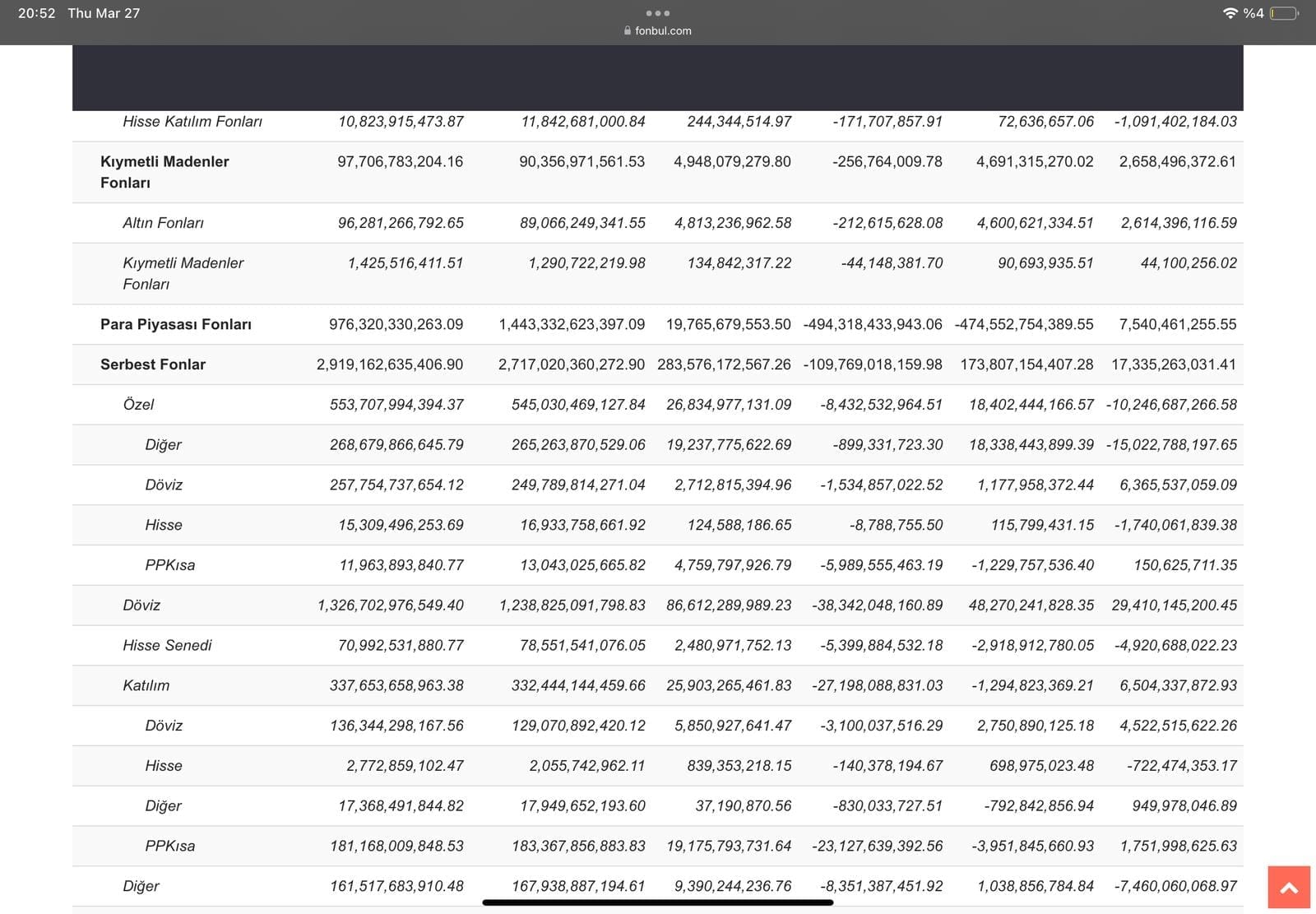This screenshot has width=1316, height=914.
Task: Select the Hisse Katılım Fonları row
Action: [x=192, y=122]
